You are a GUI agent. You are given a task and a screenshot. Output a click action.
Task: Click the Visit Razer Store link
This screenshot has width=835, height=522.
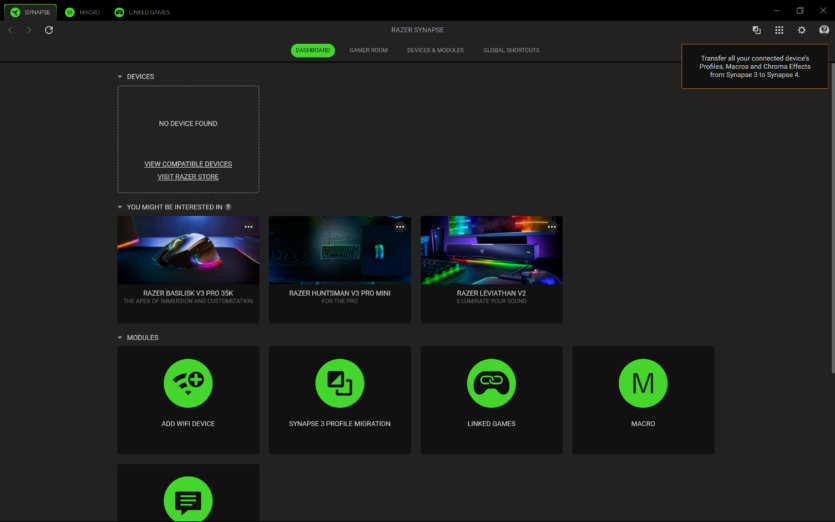[188, 177]
